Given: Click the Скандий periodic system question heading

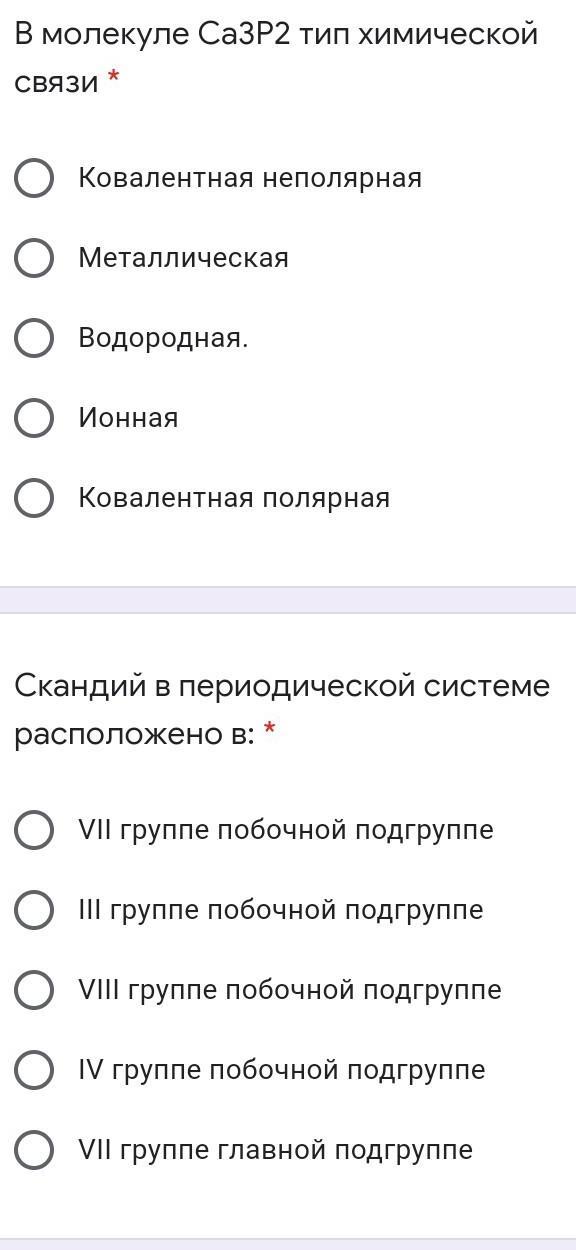Looking at the screenshot, I should [x=282, y=710].
